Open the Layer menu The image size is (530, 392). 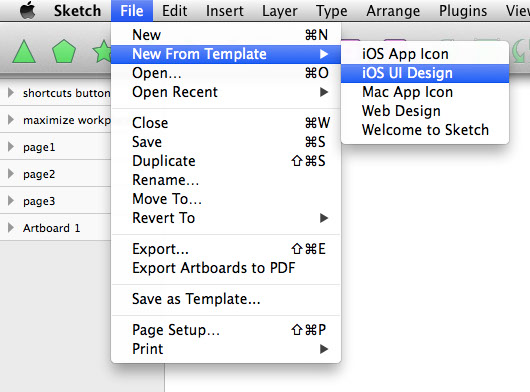[x=280, y=11]
